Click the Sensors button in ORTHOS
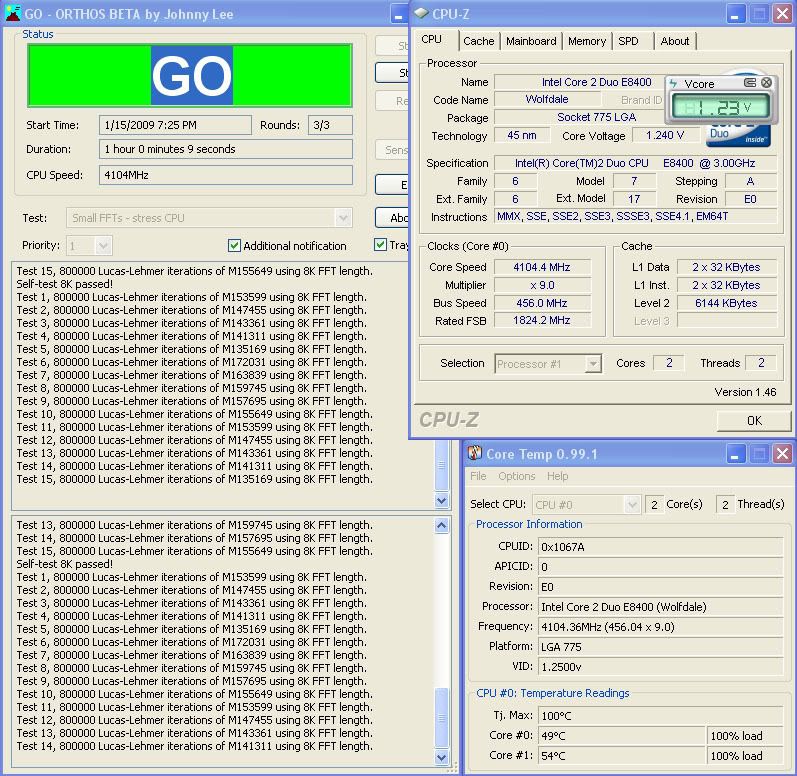The height and width of the screenshot is (776, 797). pos(392,150)
